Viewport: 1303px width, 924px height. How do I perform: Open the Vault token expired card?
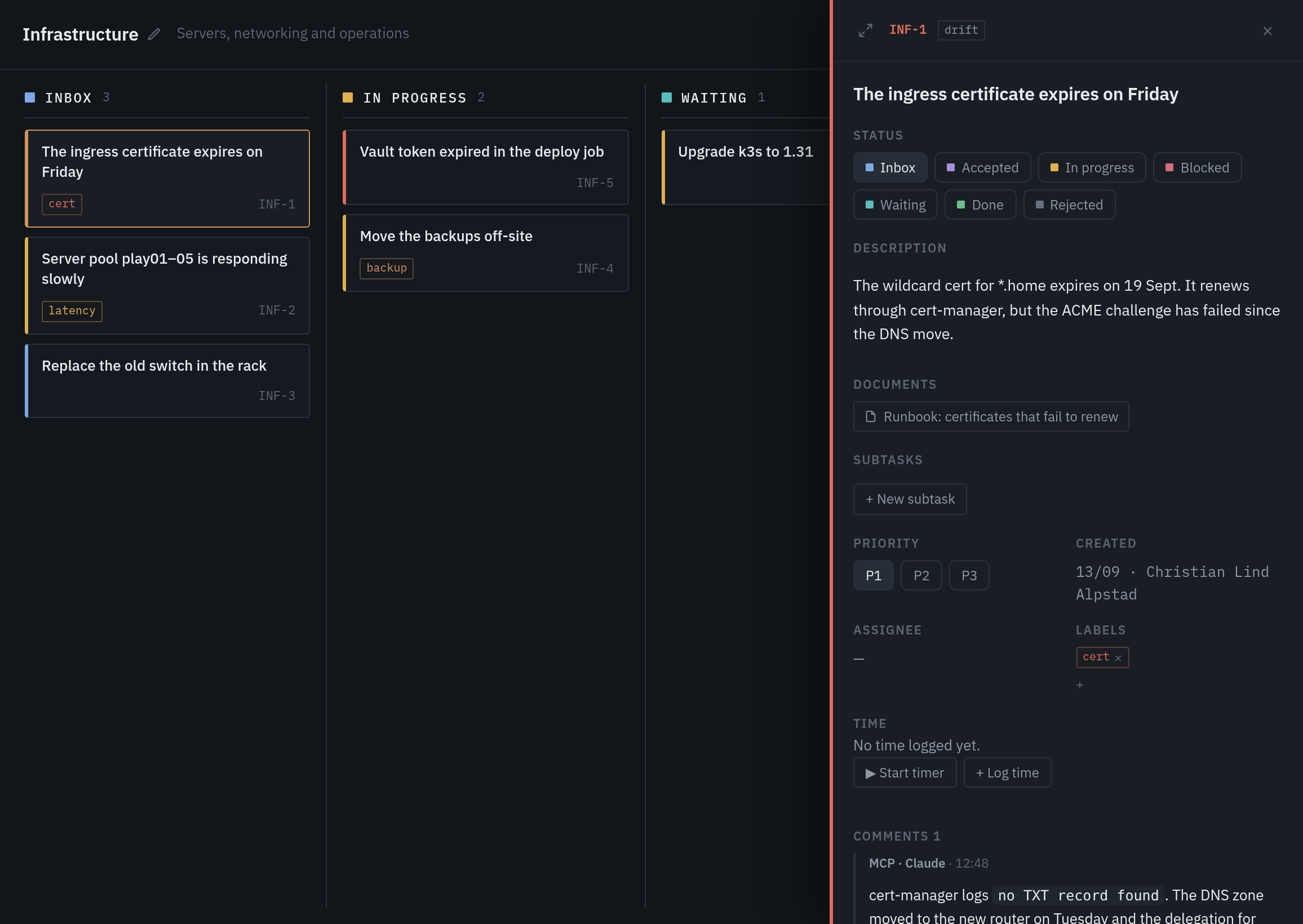pos(485,167)
